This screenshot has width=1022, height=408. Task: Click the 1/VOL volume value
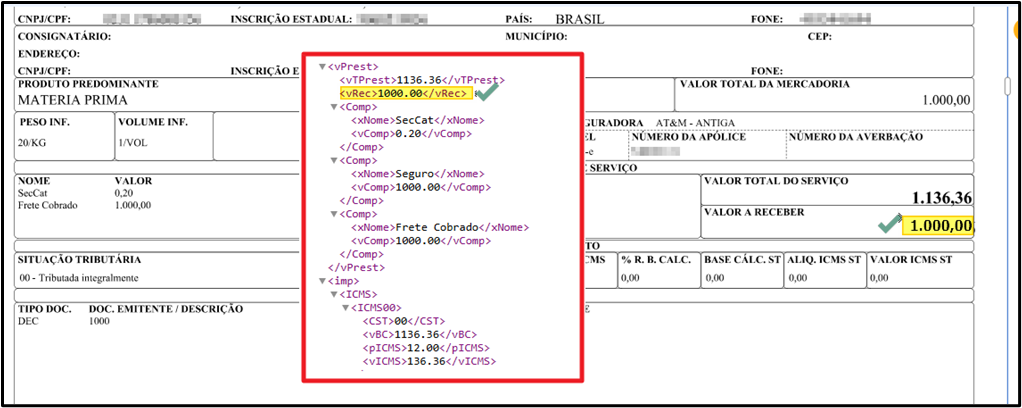pos(132,145)
